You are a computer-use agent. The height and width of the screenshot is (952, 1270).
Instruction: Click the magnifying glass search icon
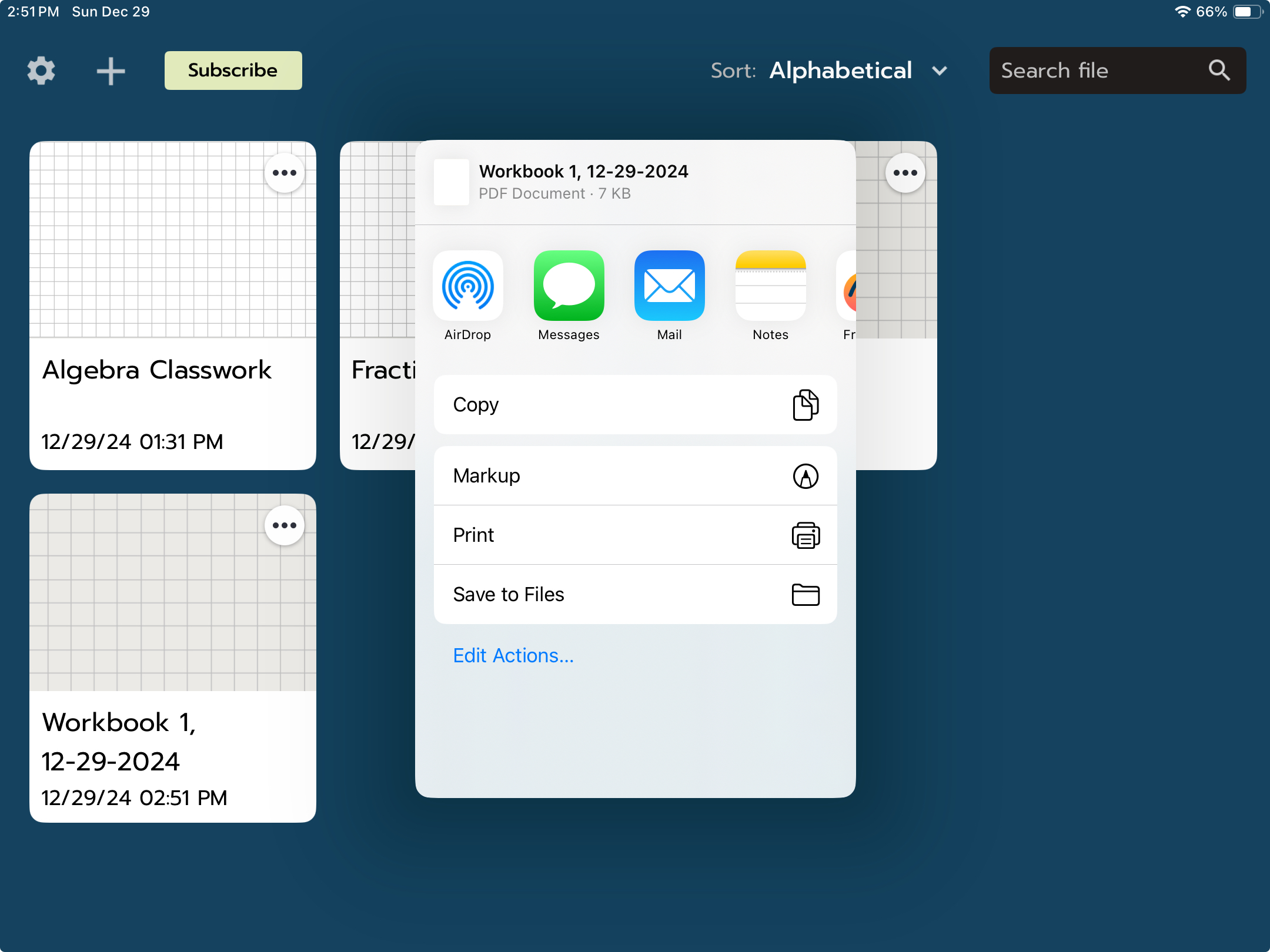[1219, 71]
